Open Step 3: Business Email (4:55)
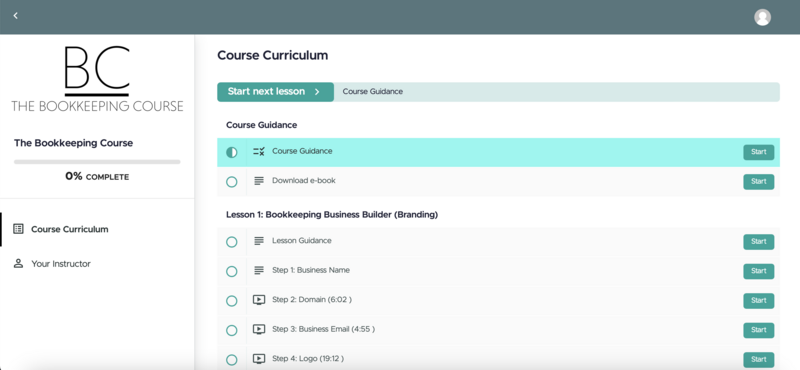The width and height of the screenshot is (800, 370). (498, 331)
